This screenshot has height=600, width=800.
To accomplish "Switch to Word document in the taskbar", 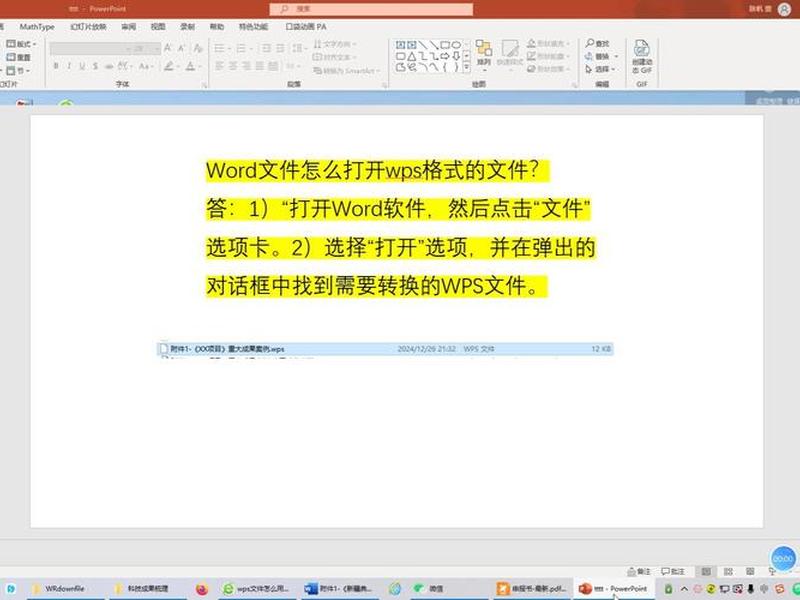I will (339, 589).
